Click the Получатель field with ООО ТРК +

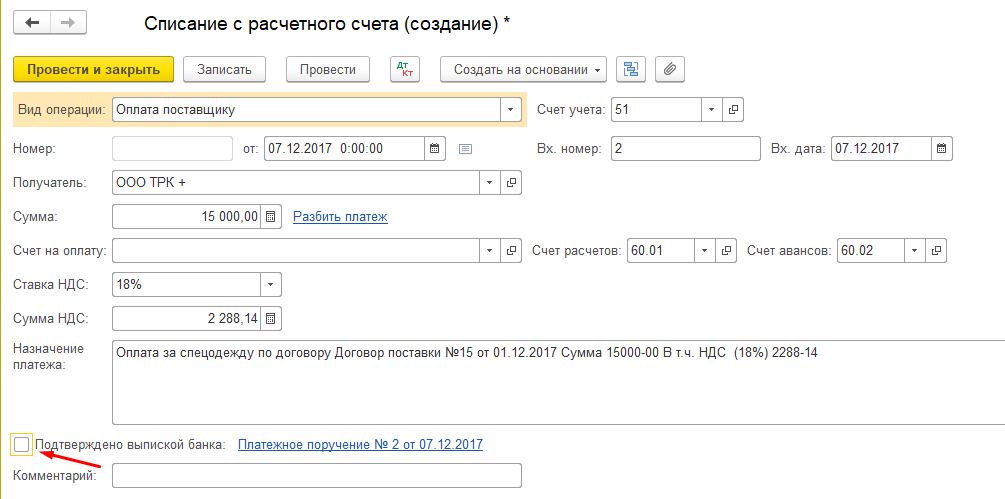coord(295,183)
